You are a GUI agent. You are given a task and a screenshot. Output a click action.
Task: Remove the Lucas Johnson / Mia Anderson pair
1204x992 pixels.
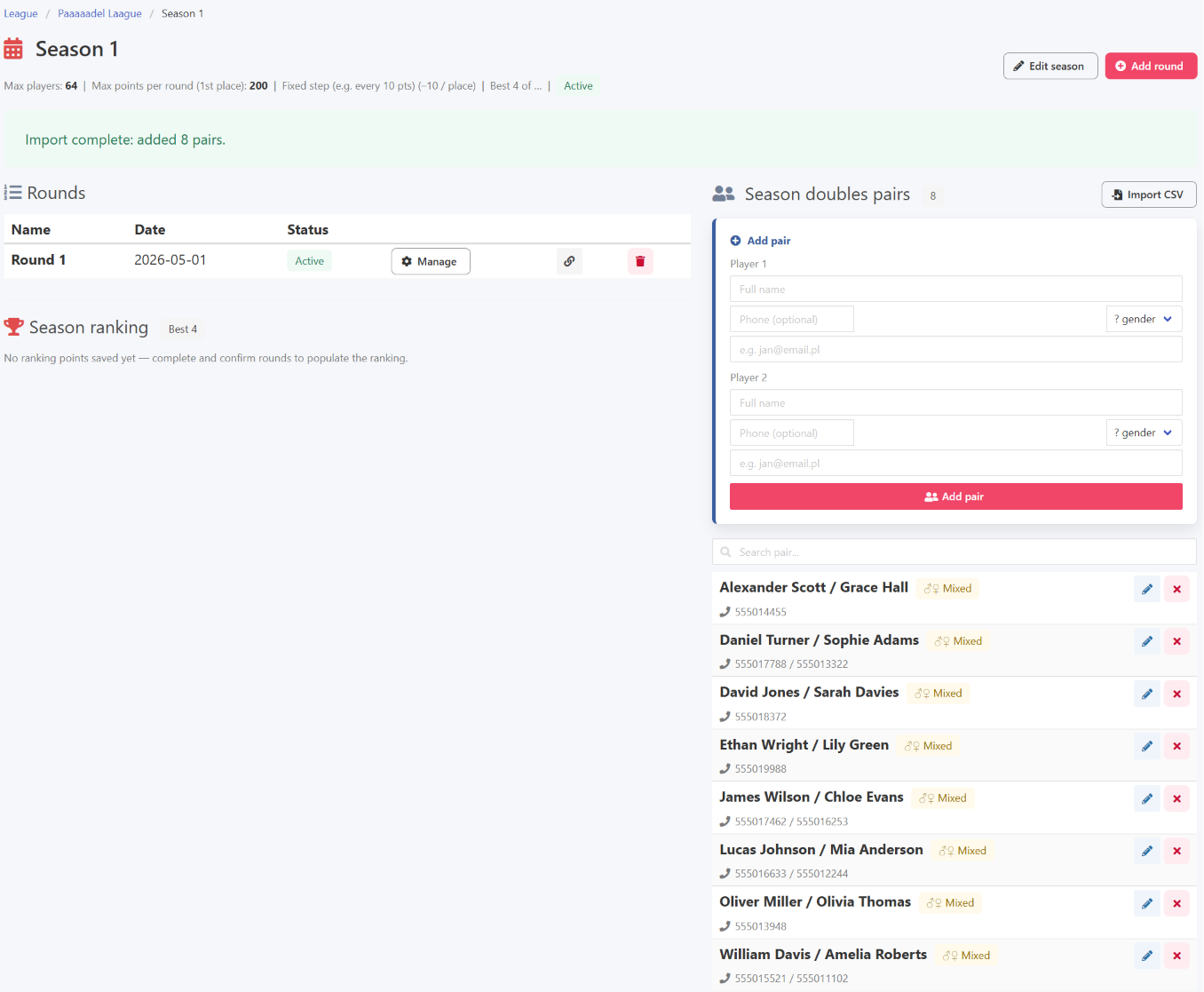pos(1176,851)
